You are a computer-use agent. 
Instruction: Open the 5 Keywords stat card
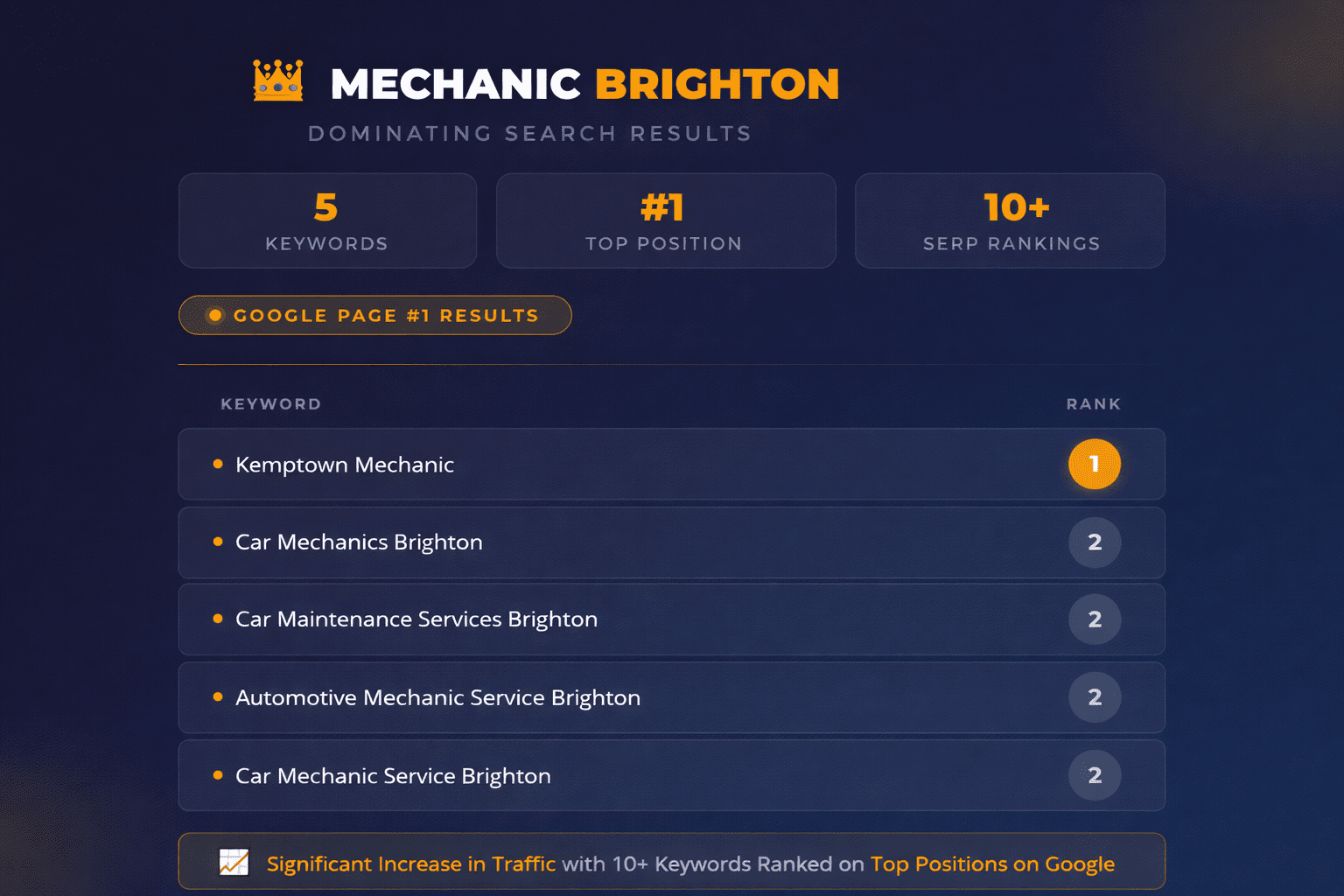[x=327, y=220]
